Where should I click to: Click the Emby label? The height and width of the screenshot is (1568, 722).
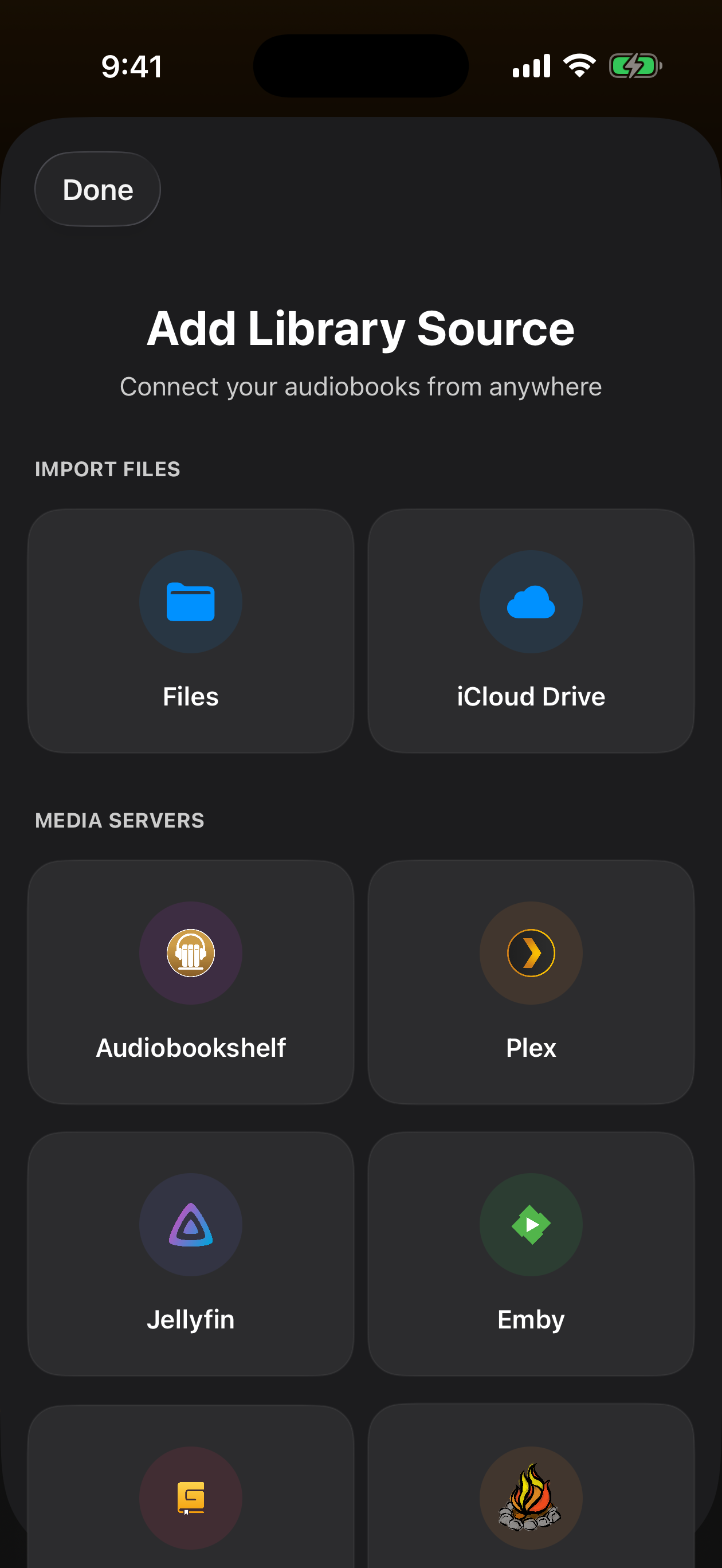click(531, 1320)
